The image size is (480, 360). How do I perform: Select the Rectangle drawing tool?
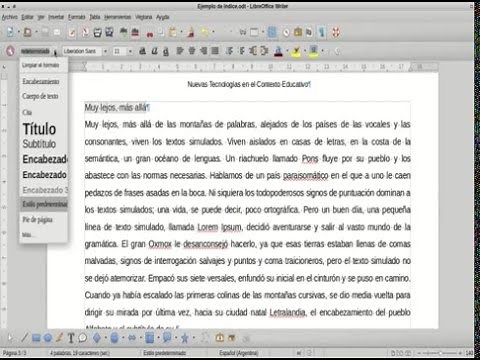click(36, 338)
